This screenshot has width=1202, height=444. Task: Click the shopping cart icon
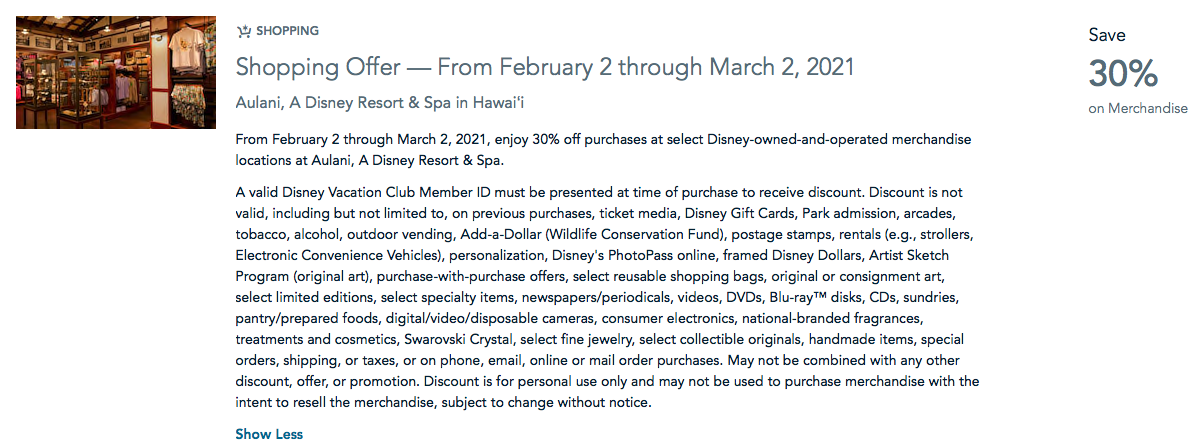click(244, 31)
